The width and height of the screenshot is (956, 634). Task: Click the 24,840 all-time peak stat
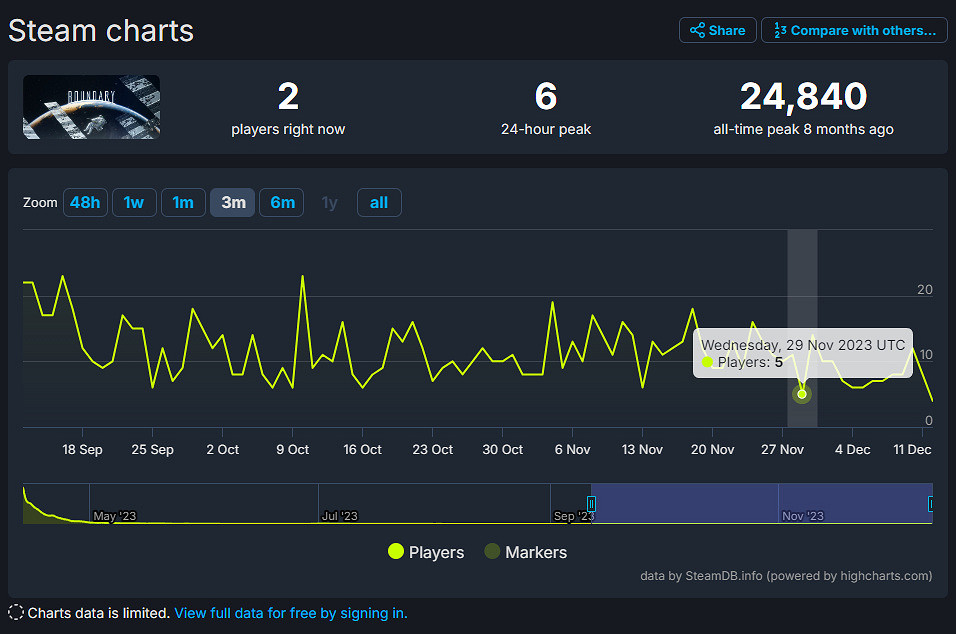pos(803,97)
